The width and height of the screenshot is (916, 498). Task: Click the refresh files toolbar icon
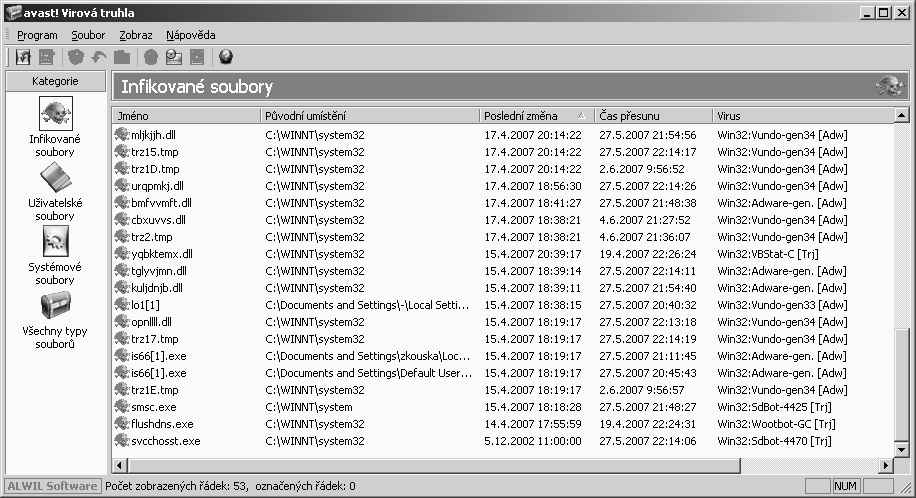tap(23, 57)
